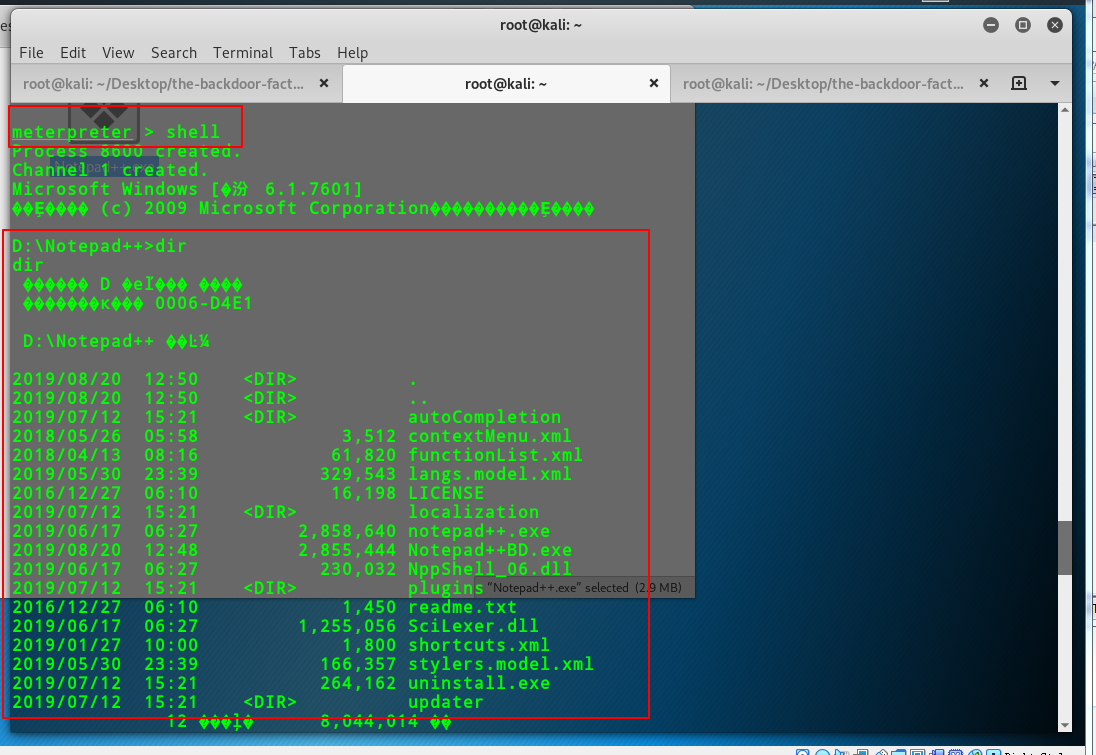Click the functionList.xml file name
The height and width of the screenshot is (755, 1096).
496,455
